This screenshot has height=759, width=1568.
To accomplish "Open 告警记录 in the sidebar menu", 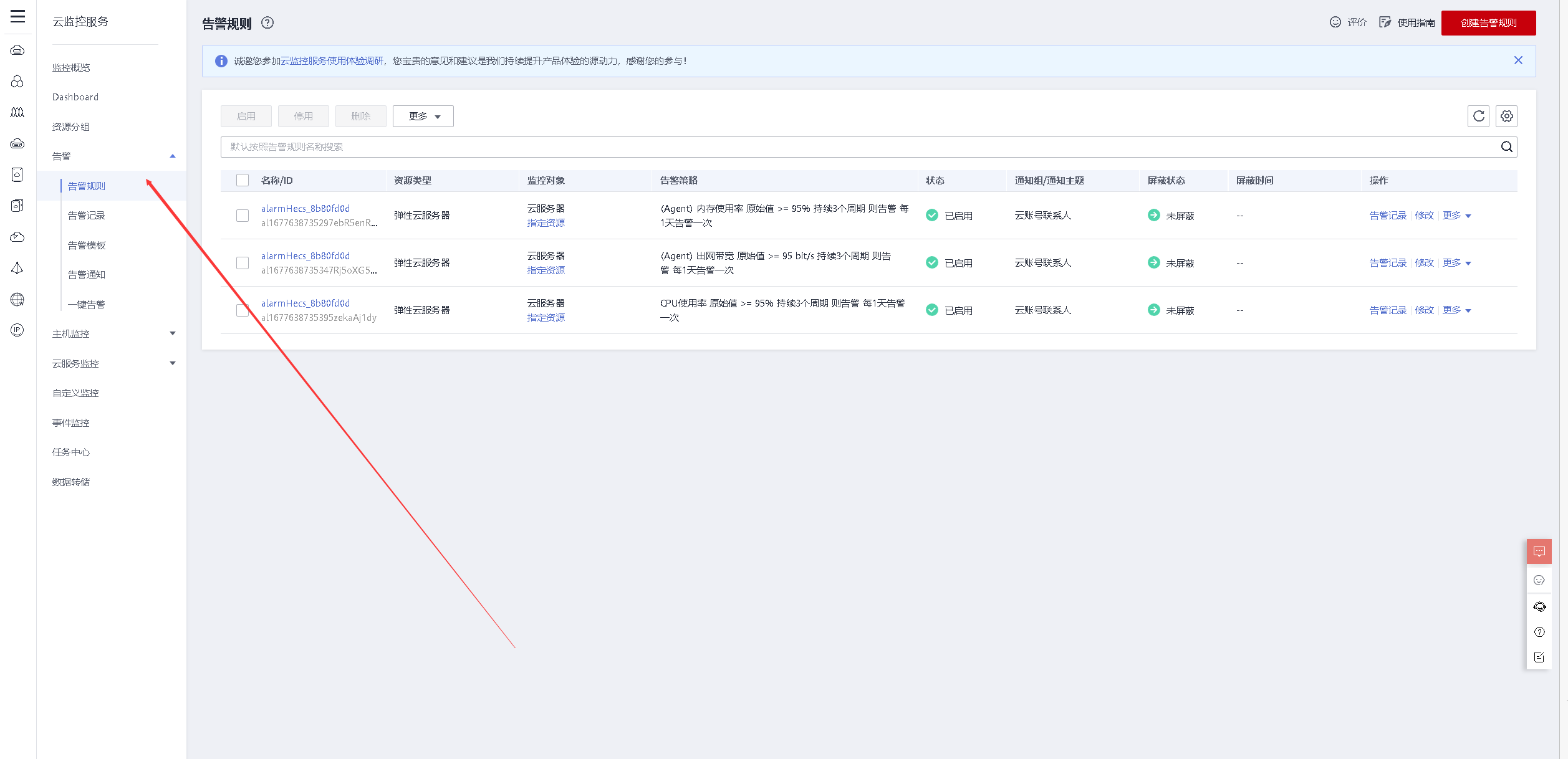I will pos(87,216).
